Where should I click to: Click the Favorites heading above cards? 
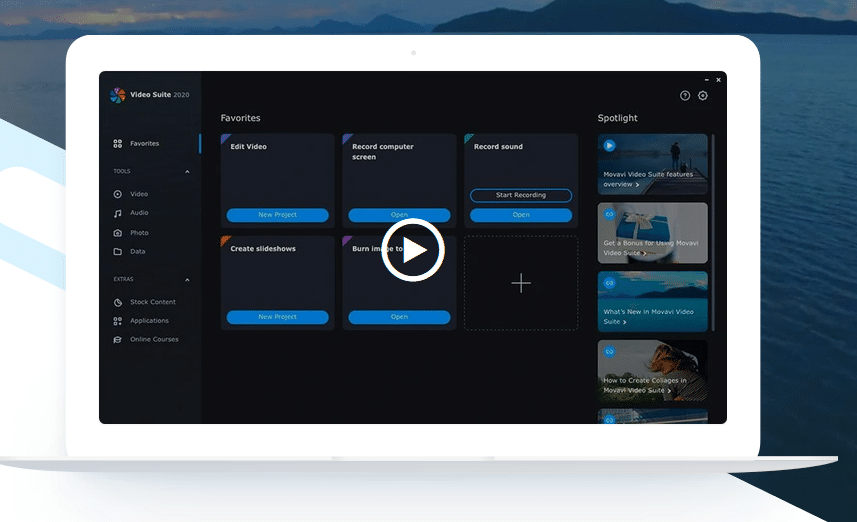tap(240, 118)
